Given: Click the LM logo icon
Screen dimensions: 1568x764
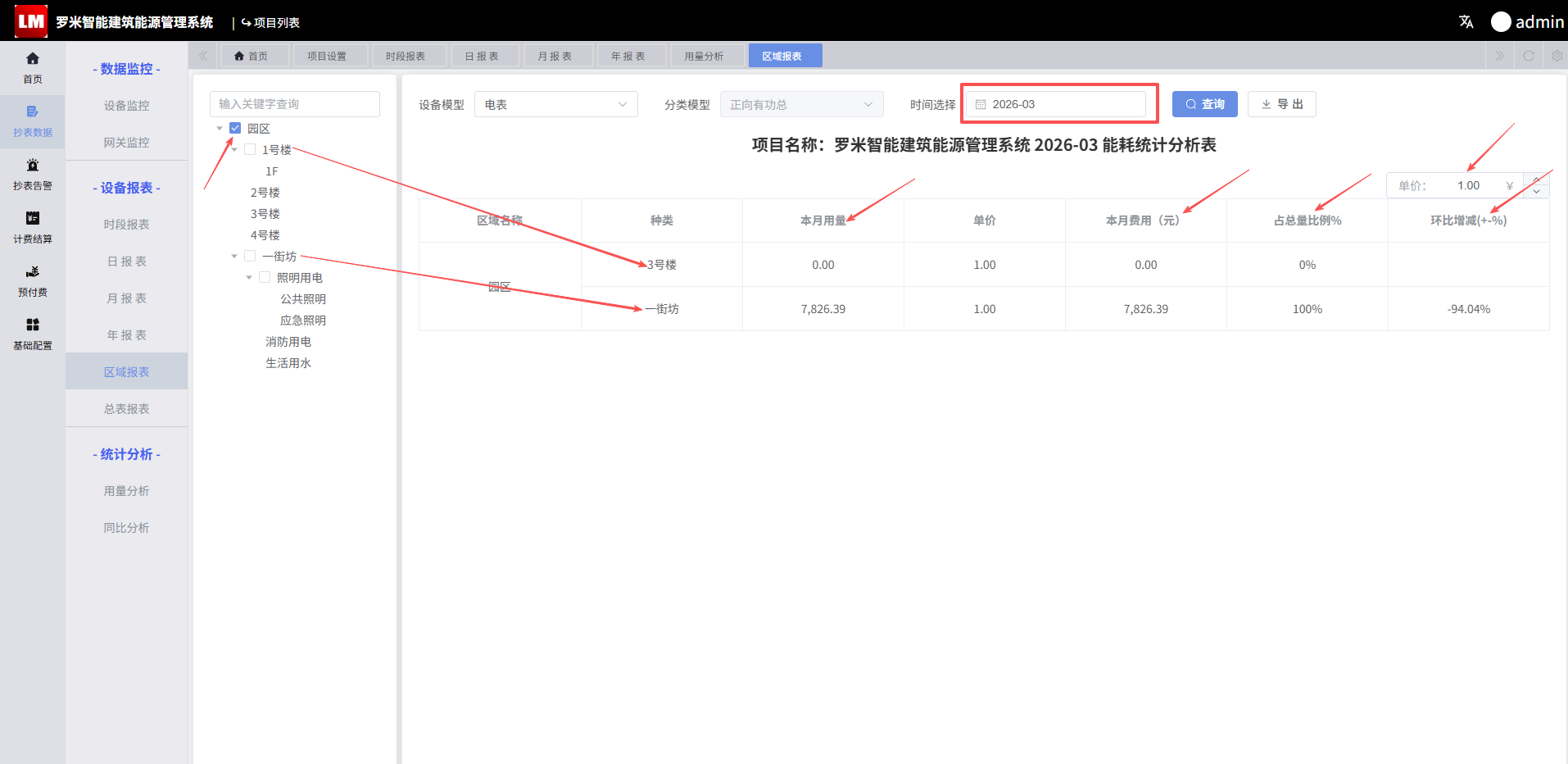Looking at the screenshot, I should coord(31,21).
